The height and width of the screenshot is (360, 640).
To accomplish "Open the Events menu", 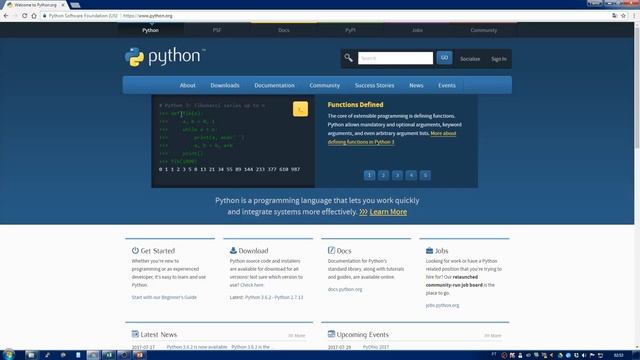I will point(447,85).
